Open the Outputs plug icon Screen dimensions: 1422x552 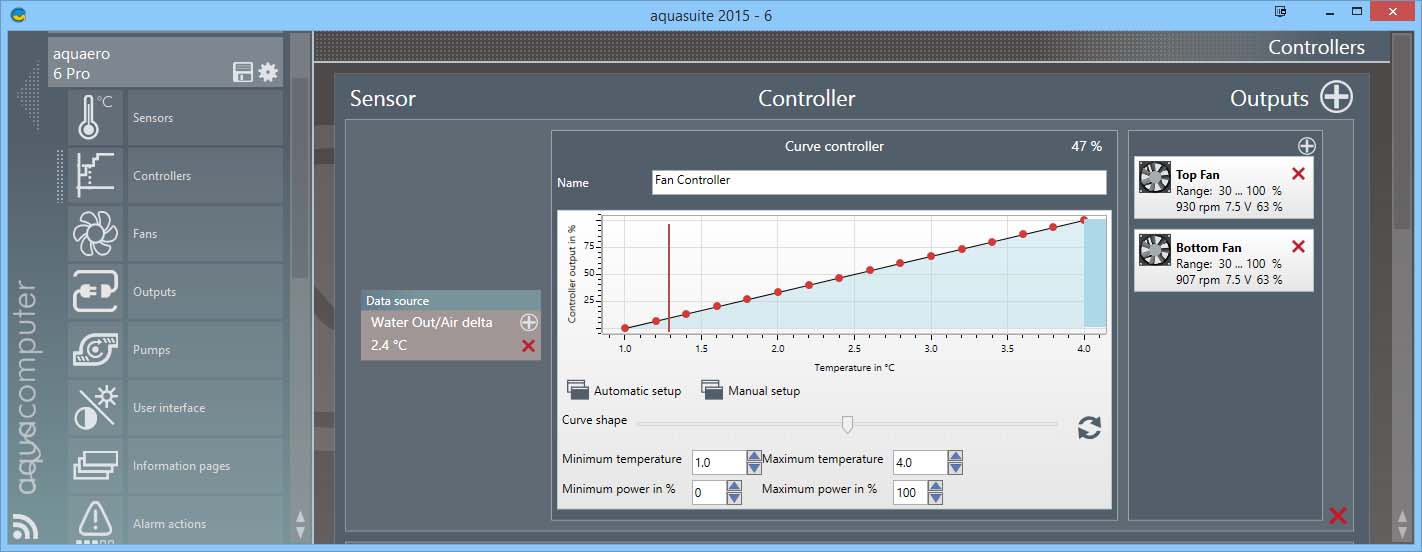pyautogui.click(x=95, y=291)
